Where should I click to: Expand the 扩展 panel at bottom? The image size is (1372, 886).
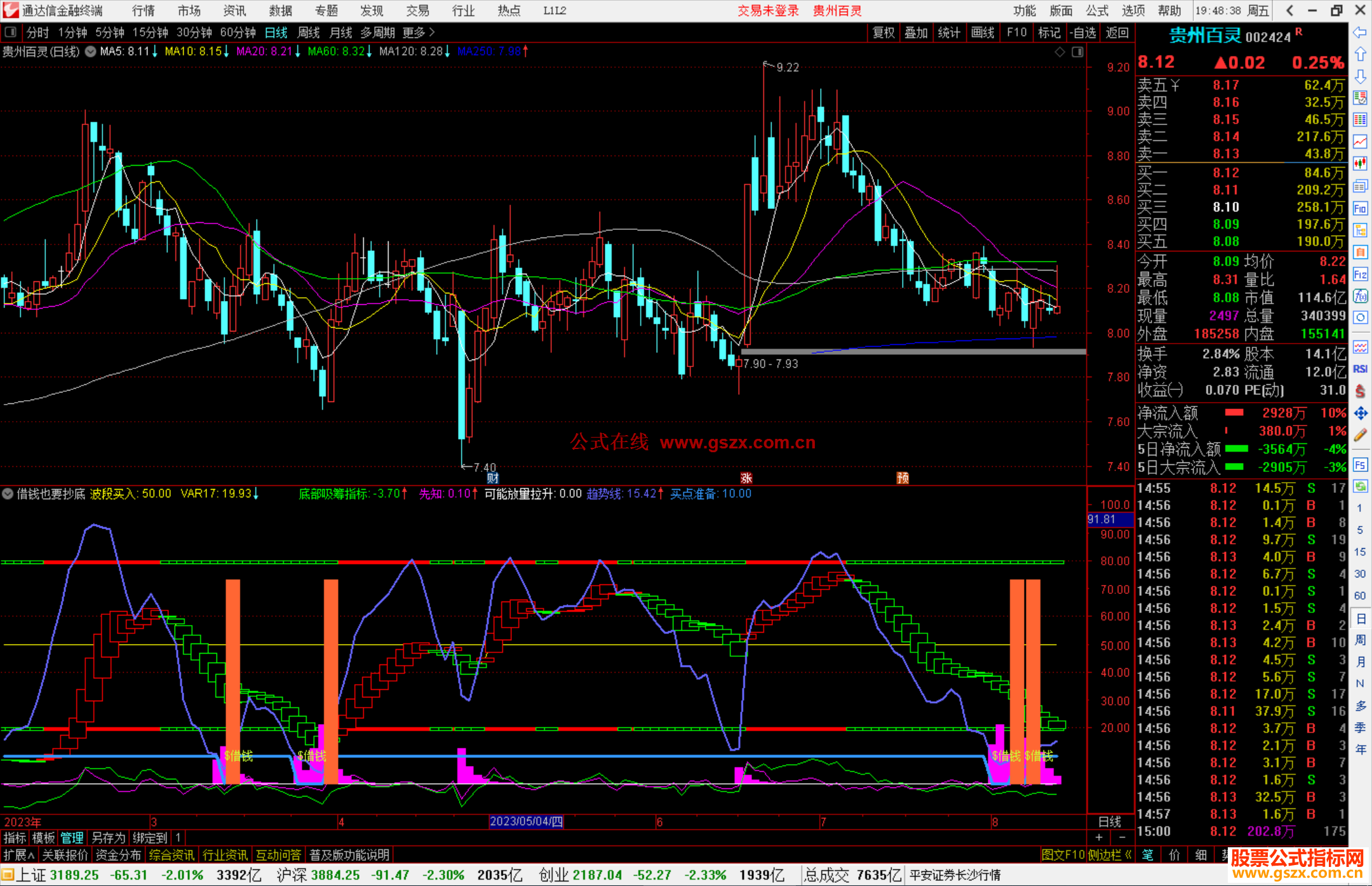tap(18, 855)
